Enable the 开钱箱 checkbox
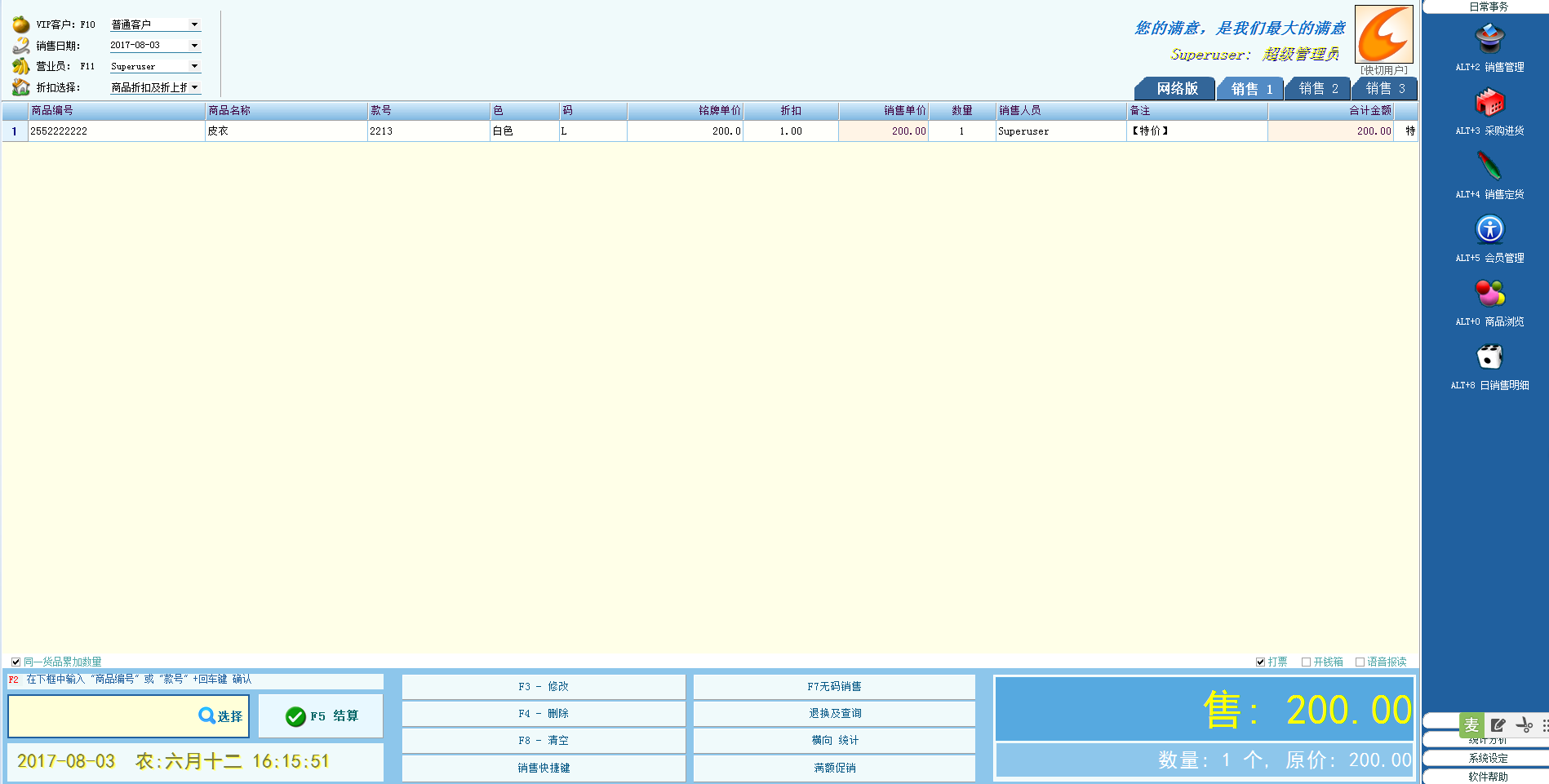This screenshot has width=1549, height=784. pos(1306,662)
